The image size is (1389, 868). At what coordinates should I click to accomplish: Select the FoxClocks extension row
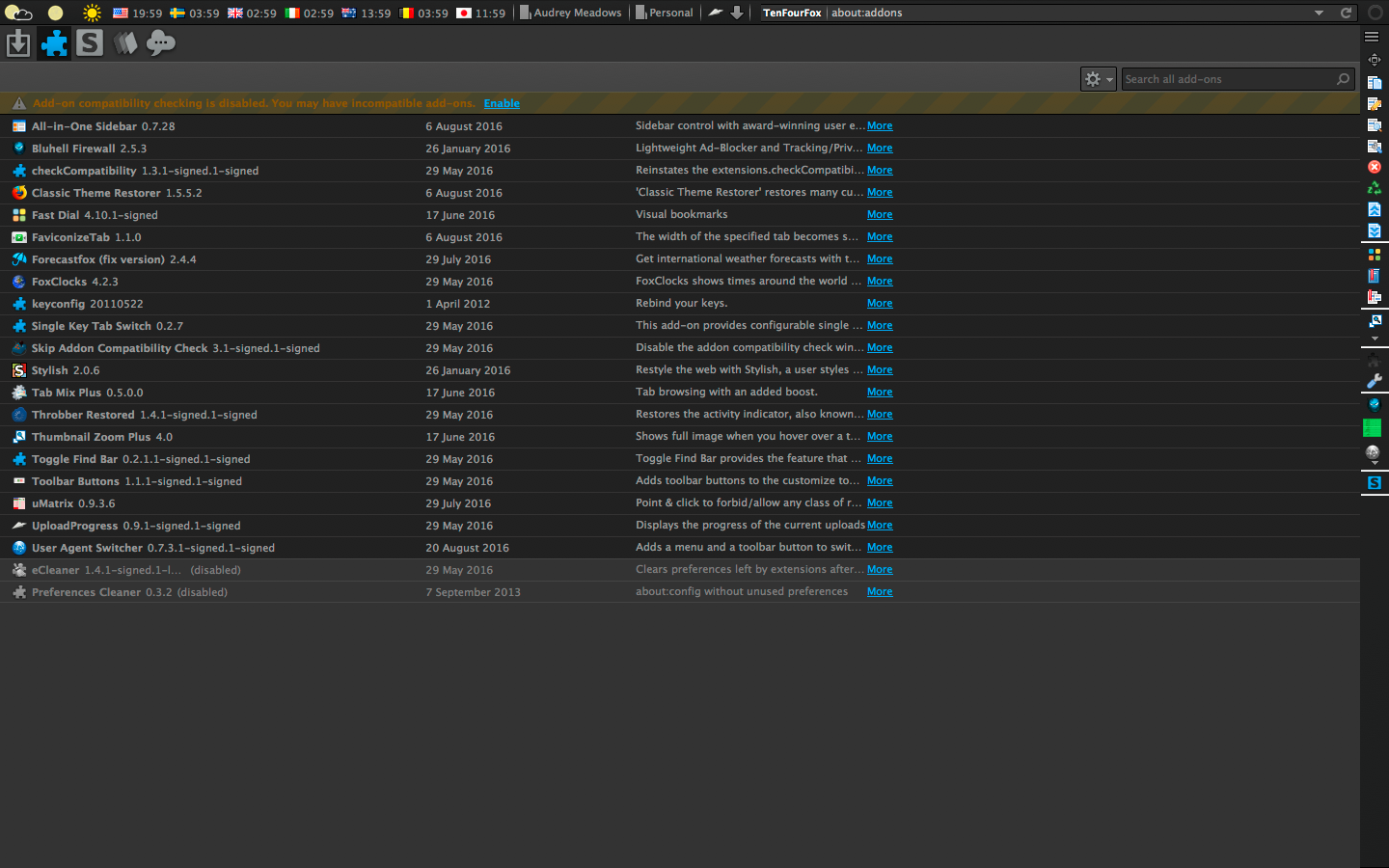680,282
